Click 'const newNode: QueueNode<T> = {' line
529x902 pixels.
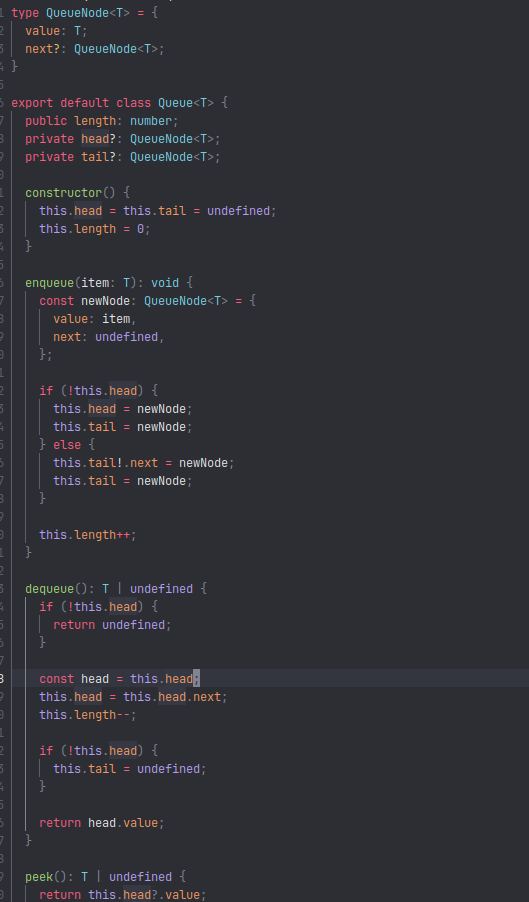pos(147,301)
